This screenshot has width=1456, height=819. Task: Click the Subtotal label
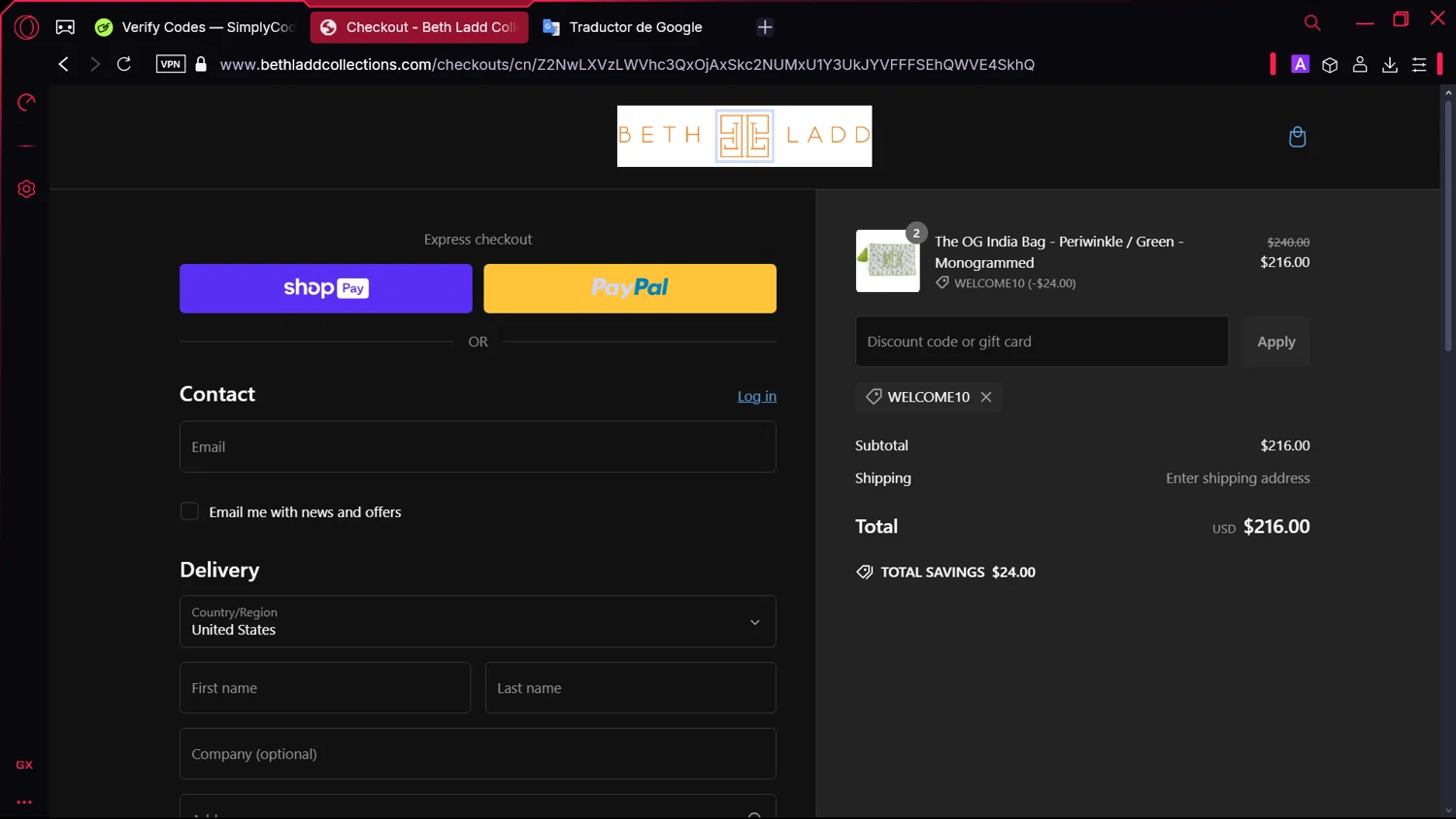[x=881, y=445]
